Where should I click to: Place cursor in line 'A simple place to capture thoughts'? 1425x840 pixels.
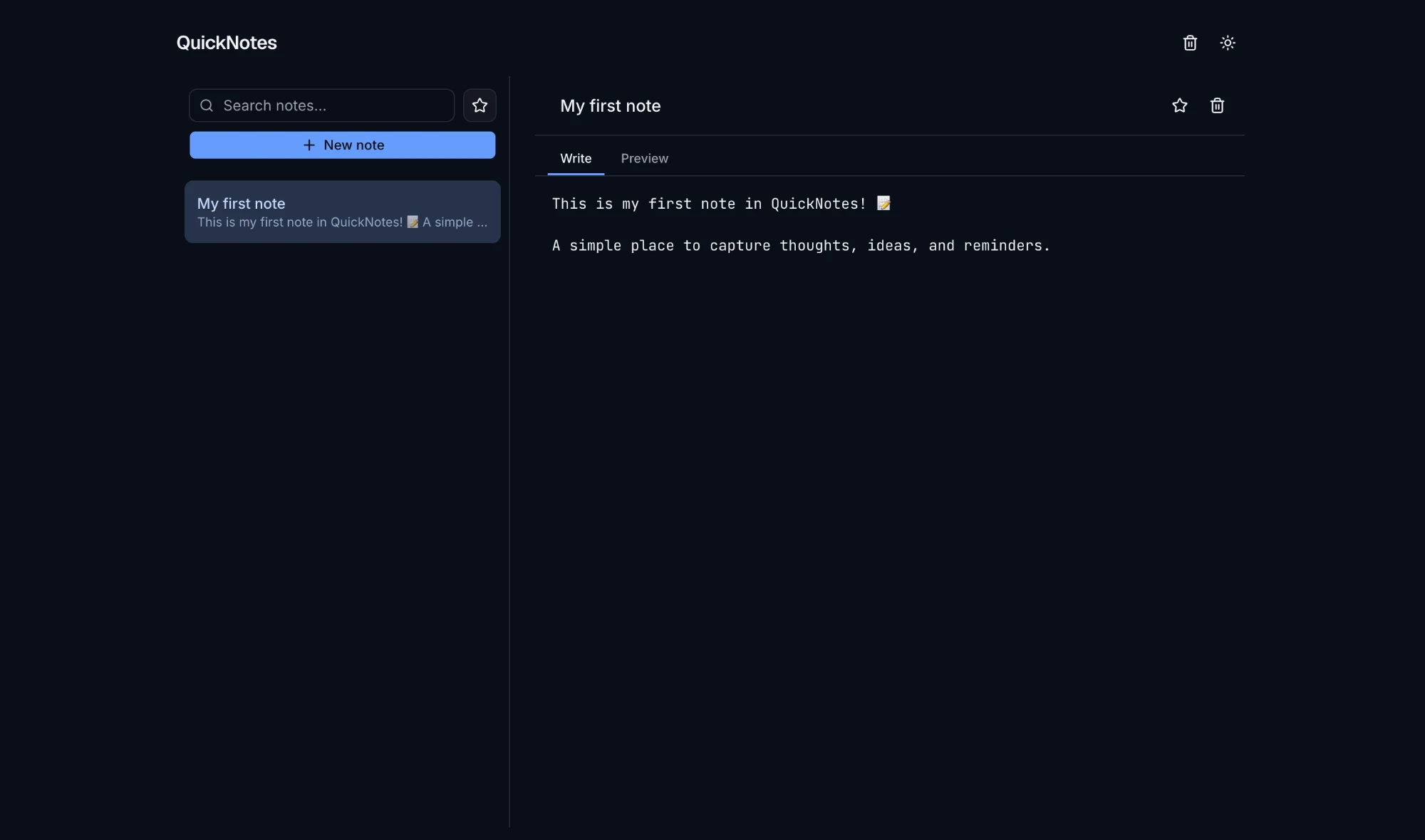(x=801, y=246)
